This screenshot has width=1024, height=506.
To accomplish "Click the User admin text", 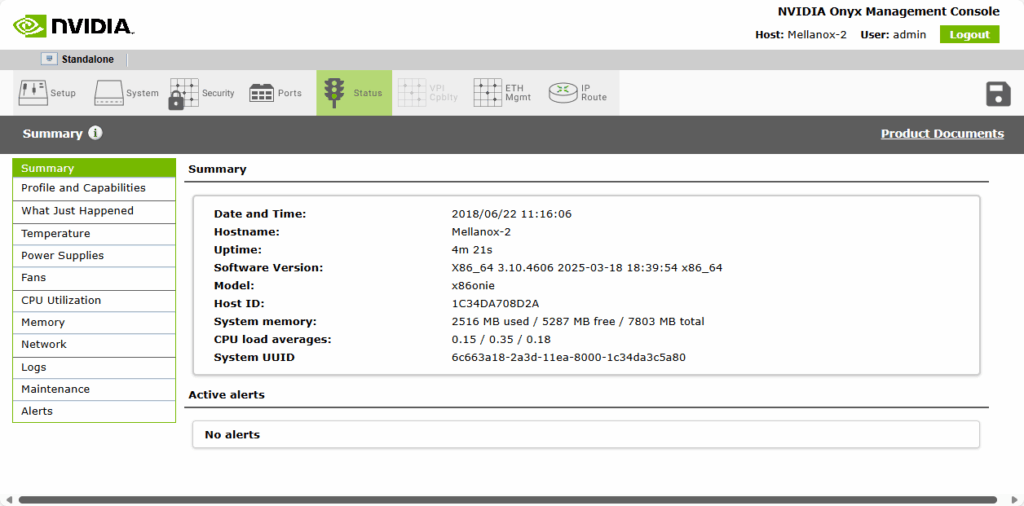I will pyautogui.click(x=893, y=35).
